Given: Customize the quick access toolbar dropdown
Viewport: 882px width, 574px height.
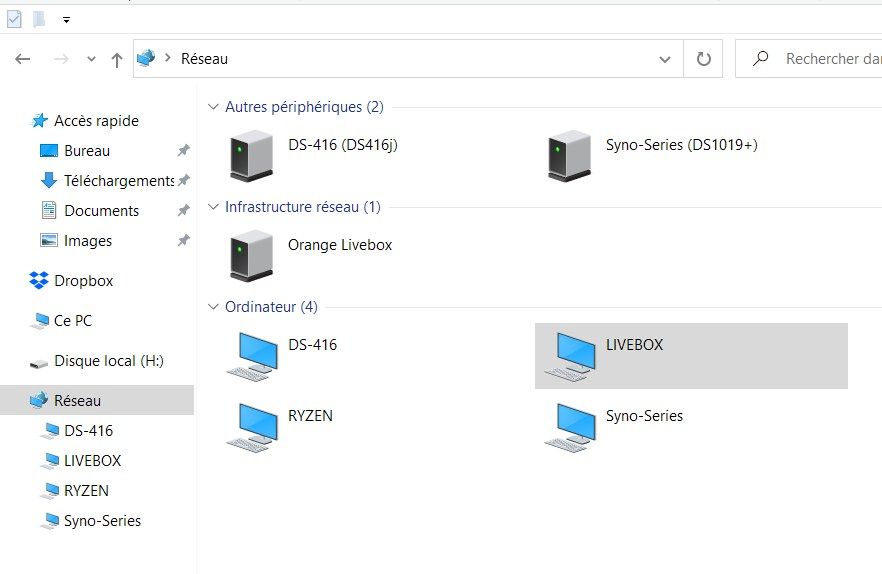Looking at the screenshot, I should 66,19.
